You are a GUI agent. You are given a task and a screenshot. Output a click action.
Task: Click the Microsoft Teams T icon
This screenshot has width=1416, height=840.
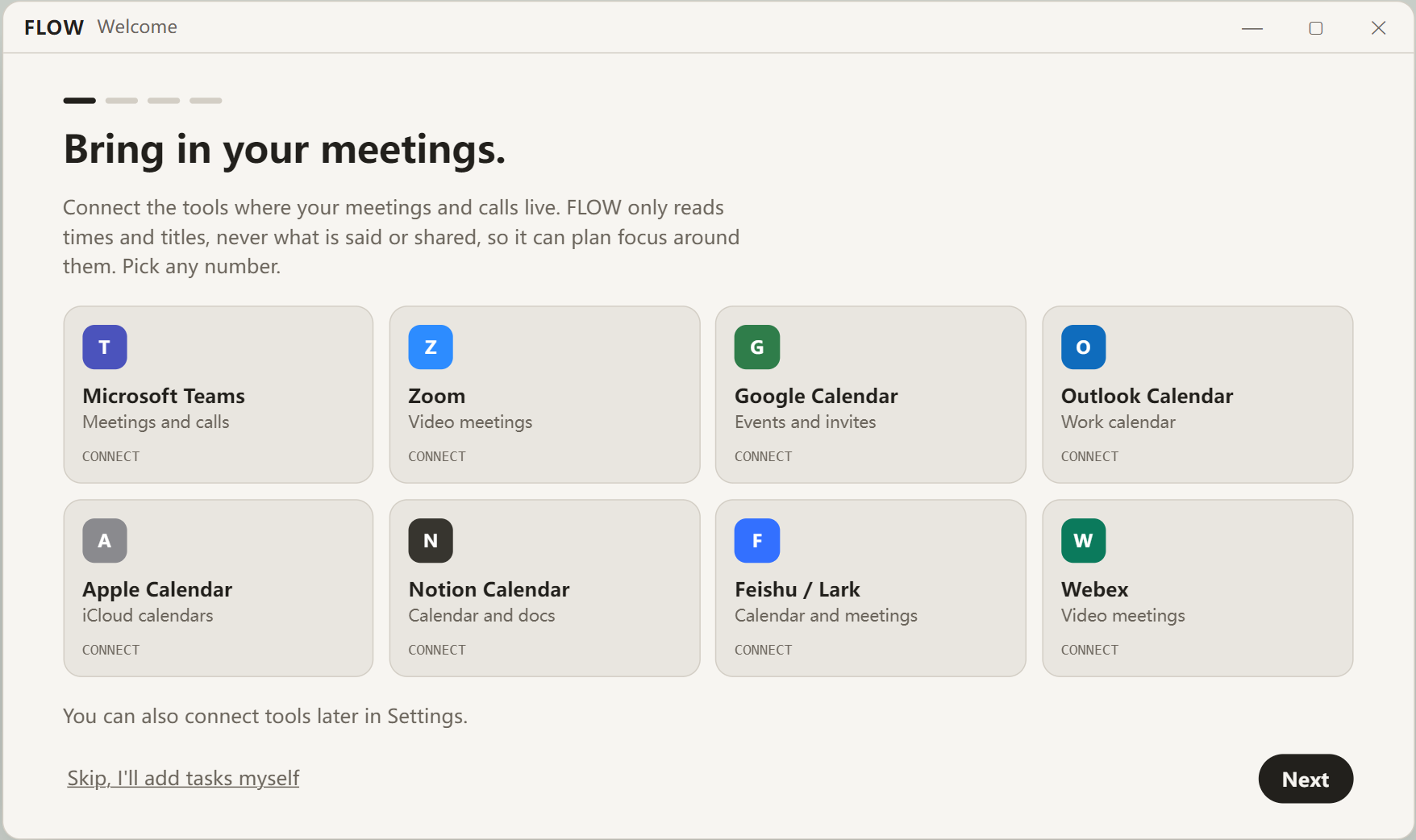click(x=105, y=347)
